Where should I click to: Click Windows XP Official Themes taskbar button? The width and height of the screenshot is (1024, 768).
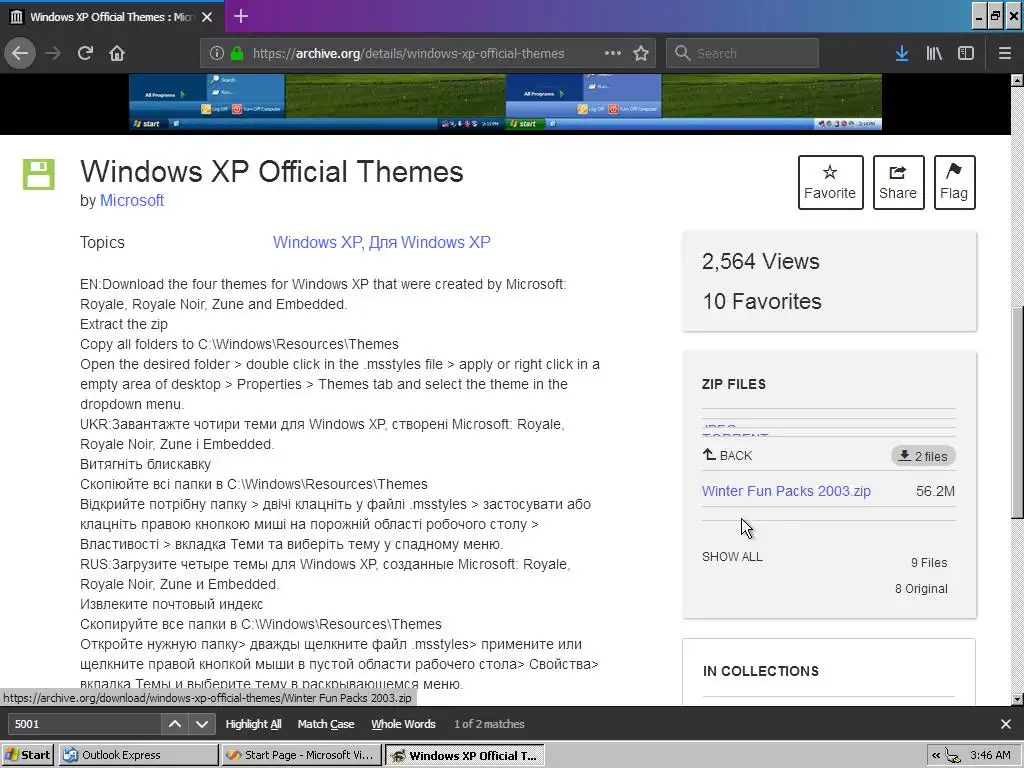[464, 755]
